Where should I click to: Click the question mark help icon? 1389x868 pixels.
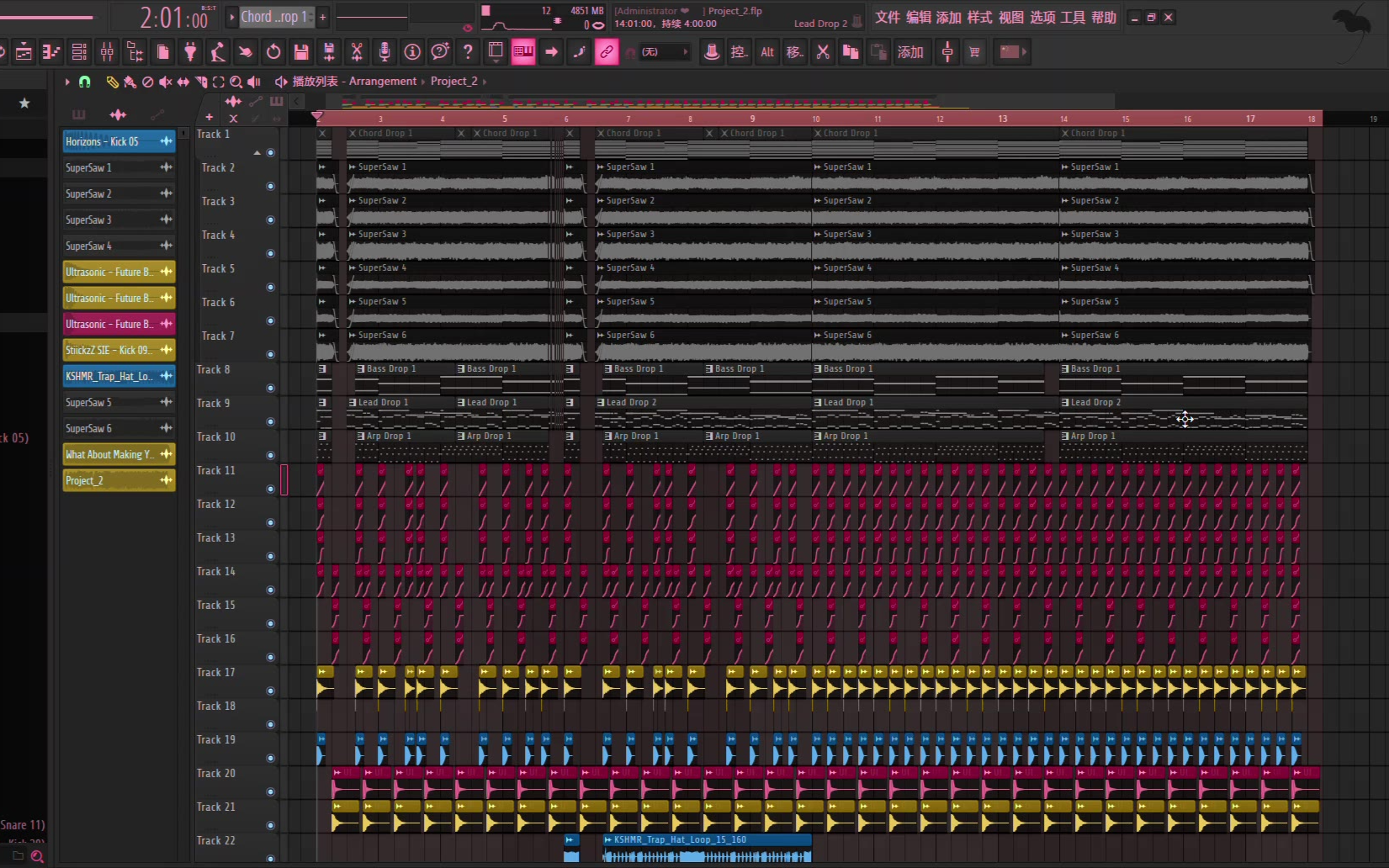468,52
